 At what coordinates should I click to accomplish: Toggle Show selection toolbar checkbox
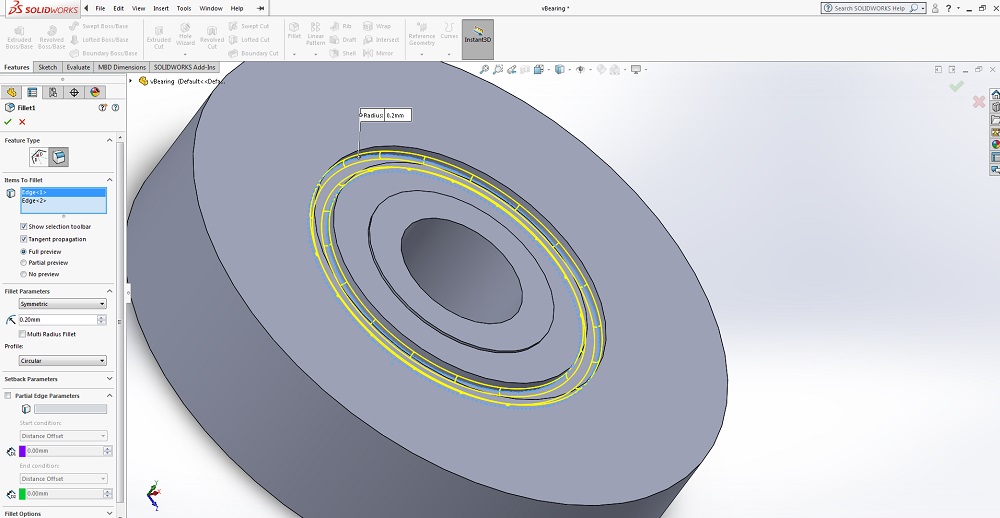pyautogui.click(x=24, y=226)
